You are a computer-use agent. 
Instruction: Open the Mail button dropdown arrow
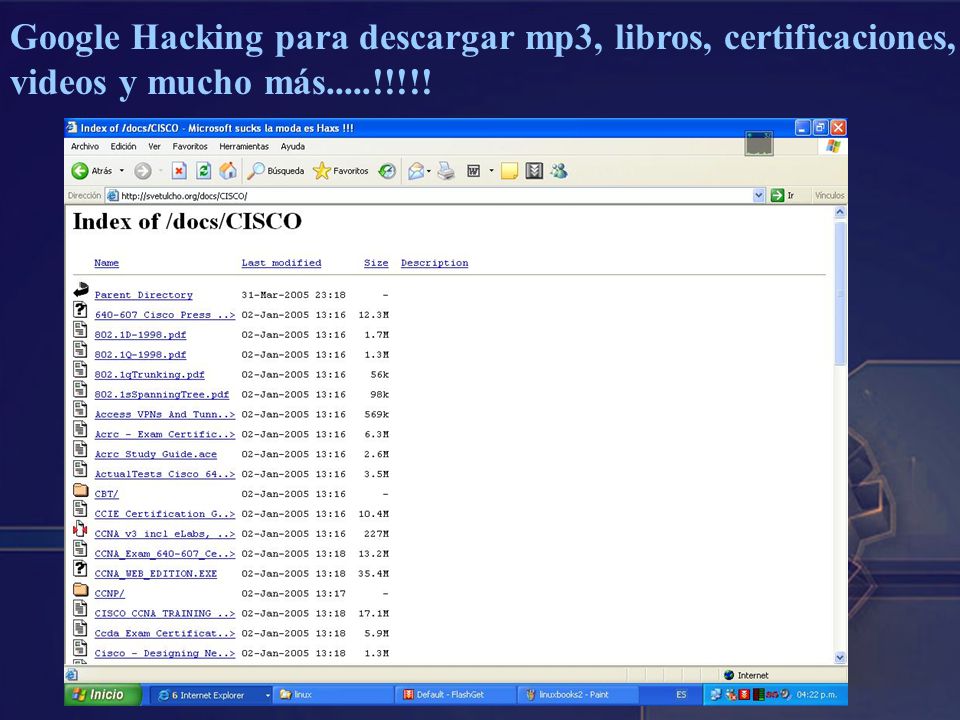pos(429,171)
